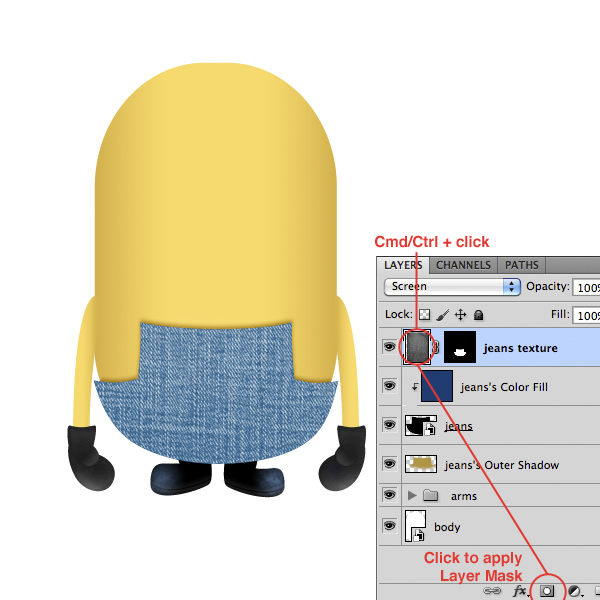Hide the jeans texture layer
Viewport: 600px width, 600px height.
(390, 347)
